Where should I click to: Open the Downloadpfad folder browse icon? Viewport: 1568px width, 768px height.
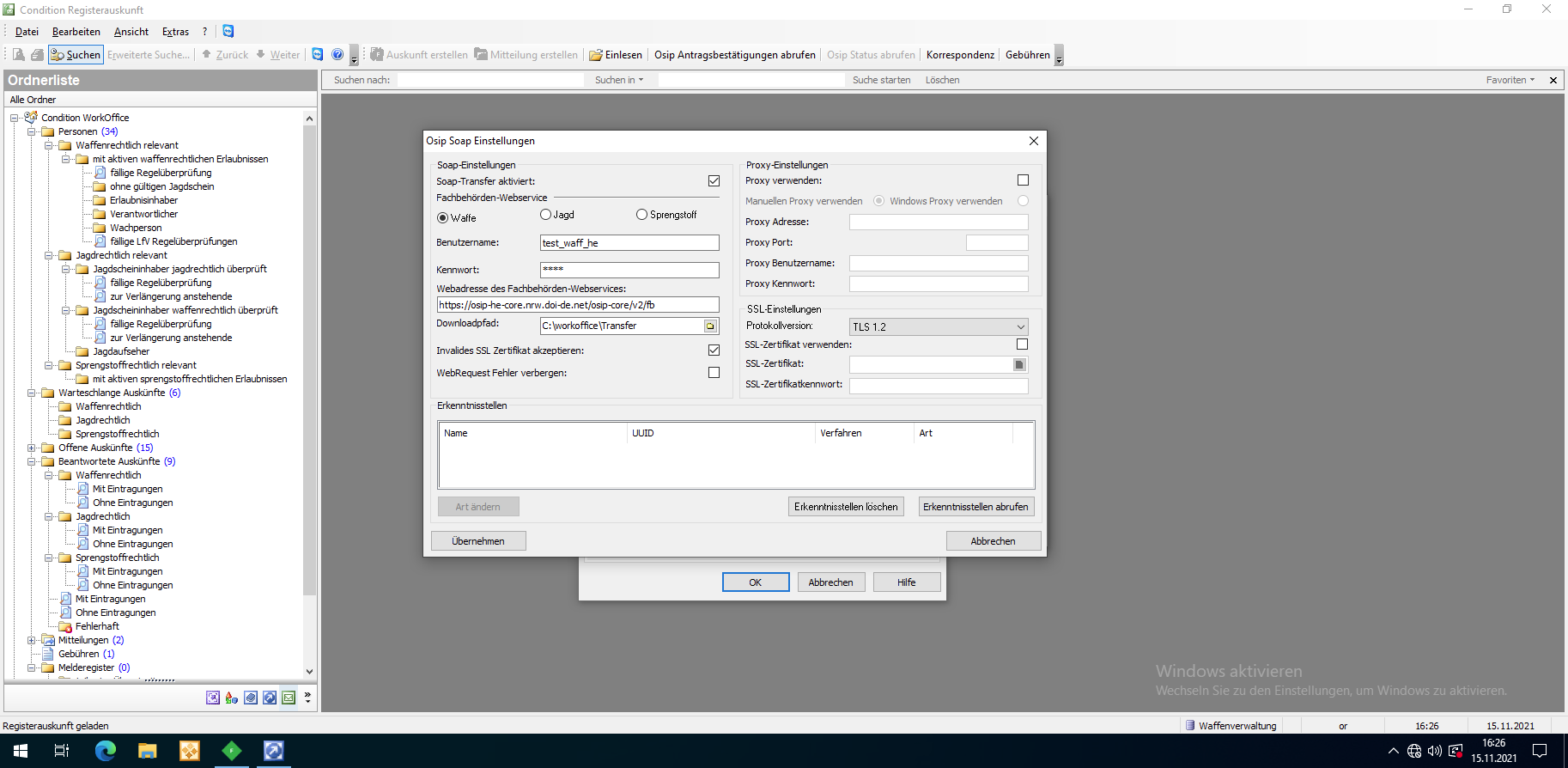pos(710,326)
